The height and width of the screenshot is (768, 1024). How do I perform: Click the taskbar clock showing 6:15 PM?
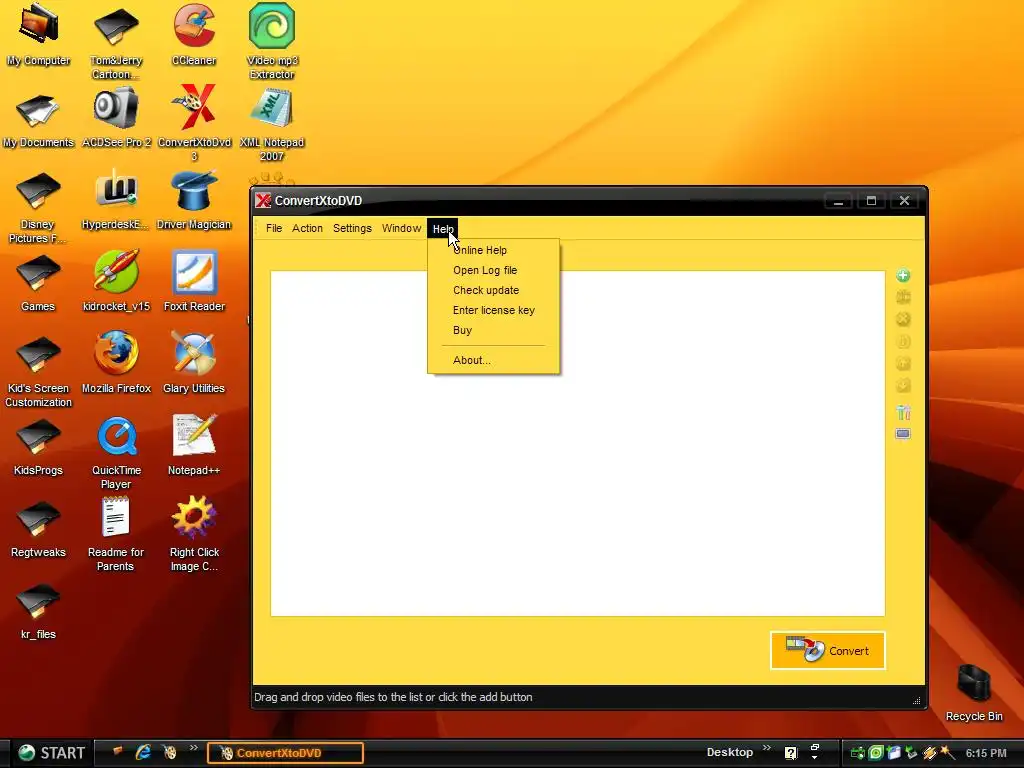(986, 753)
